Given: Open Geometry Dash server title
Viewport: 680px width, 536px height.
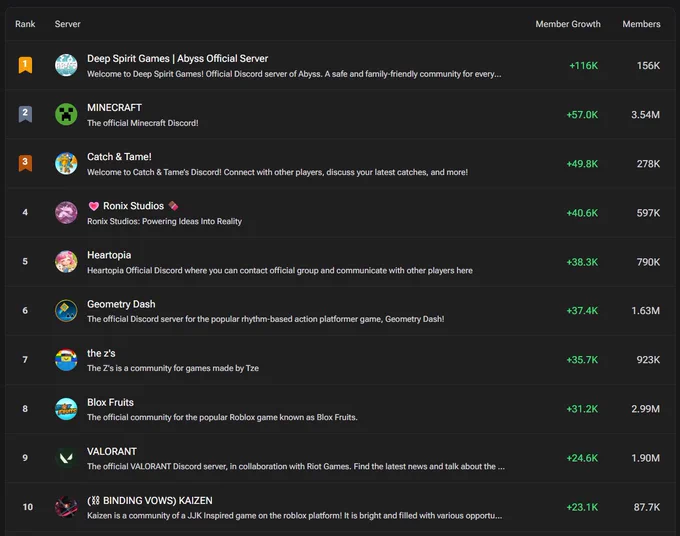Looking at the screenshot, I should click(x=121, y=304).
